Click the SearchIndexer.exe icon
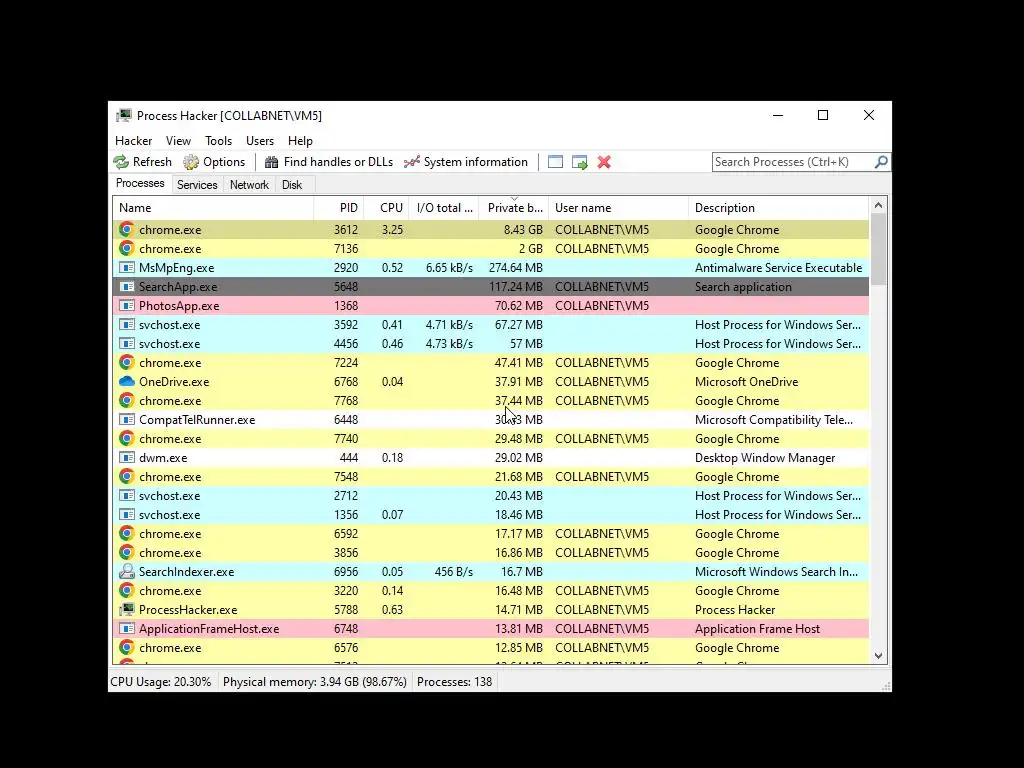This screenshot has height=768, width=1024. pos(127,571)
